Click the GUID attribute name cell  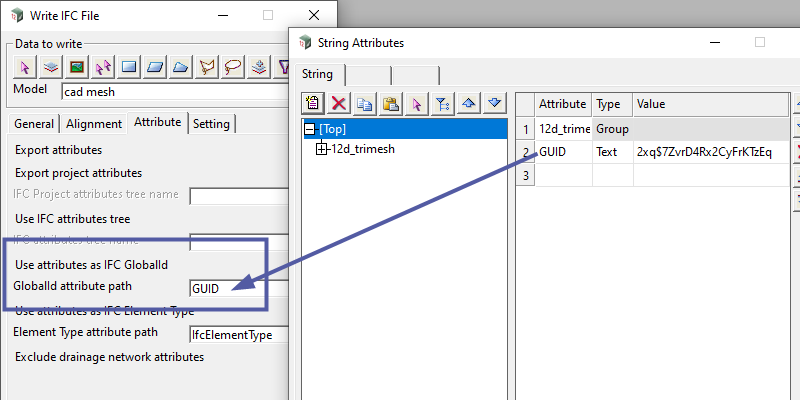[563, 152]
